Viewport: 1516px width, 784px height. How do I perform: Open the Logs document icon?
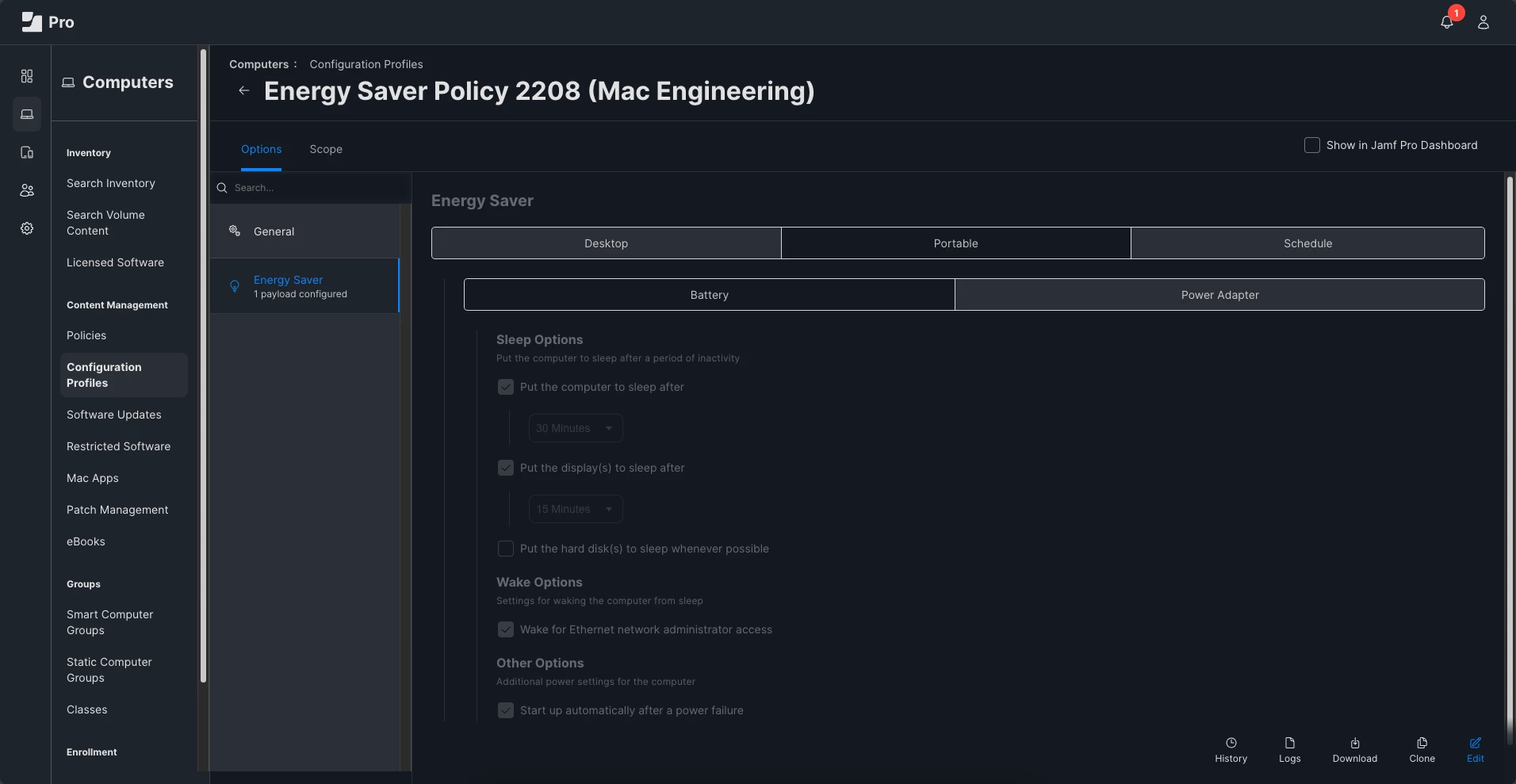[x=1290, y=743]
